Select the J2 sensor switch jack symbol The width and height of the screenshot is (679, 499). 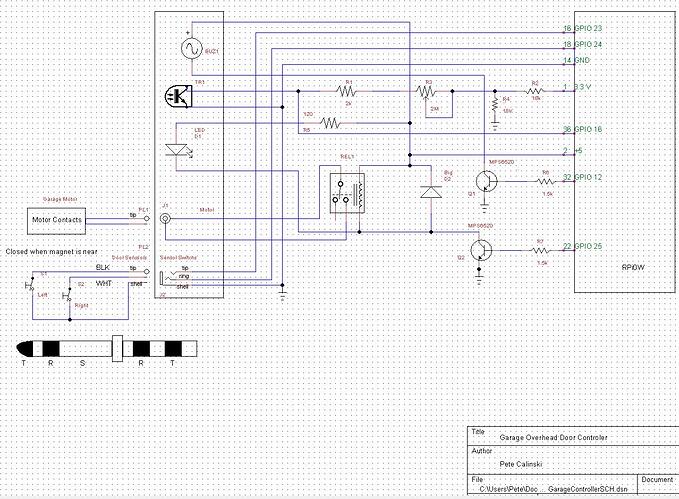pos(169,277)
